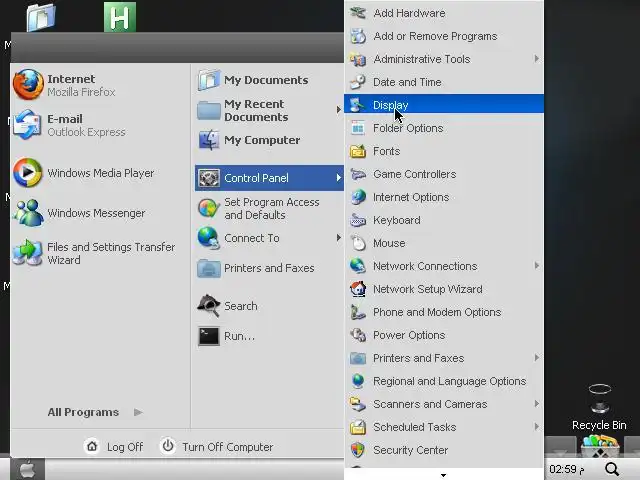This screenshot has width=640, height=480.
Task: Click the Add Hardware icon
Action: [x=358, y=13]
